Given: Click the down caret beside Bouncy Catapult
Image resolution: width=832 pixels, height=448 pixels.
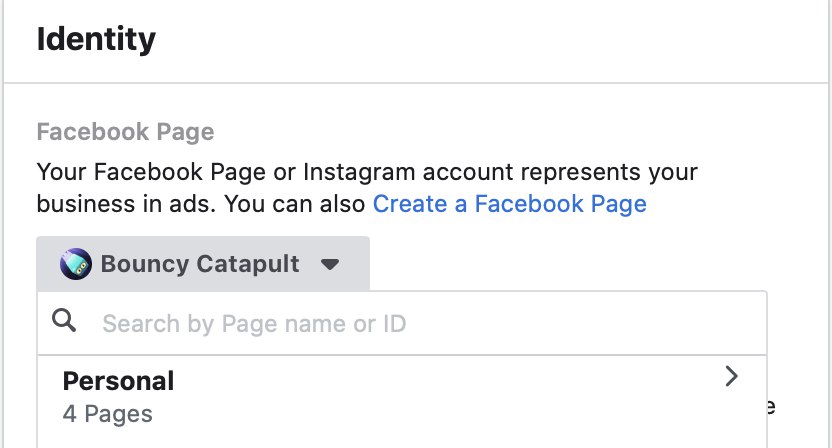Looking at the screenshot, I should click(330, 264).
